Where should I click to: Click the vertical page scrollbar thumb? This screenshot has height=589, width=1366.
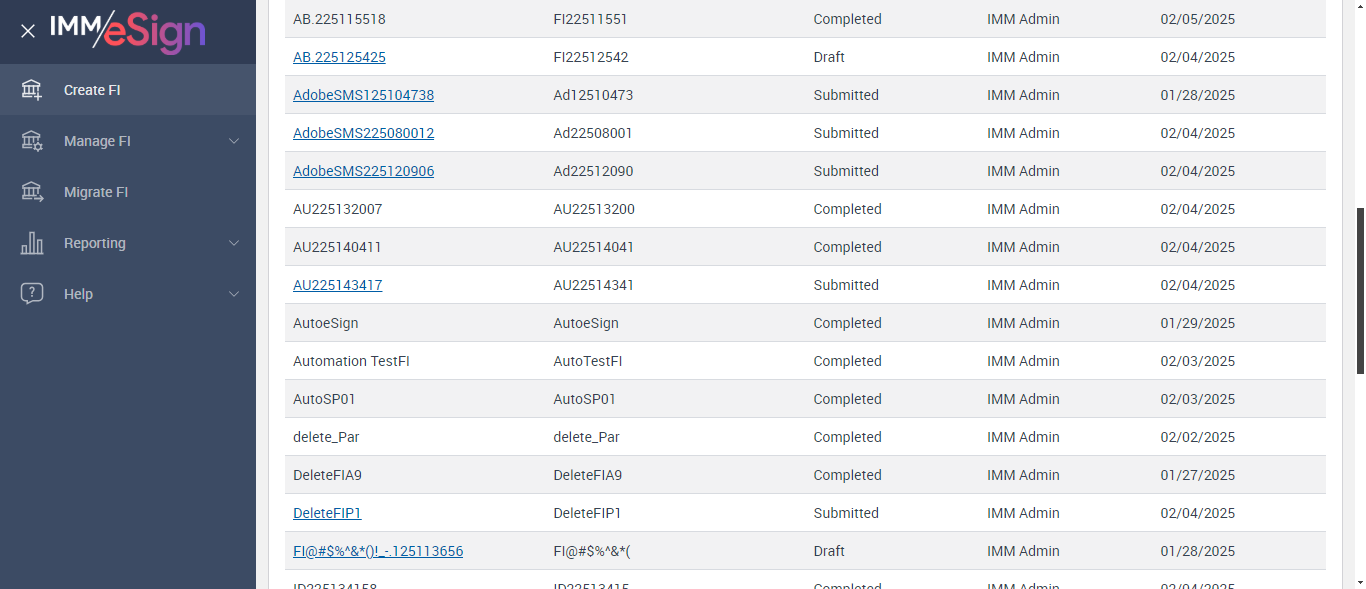[x=1359, y=290]
